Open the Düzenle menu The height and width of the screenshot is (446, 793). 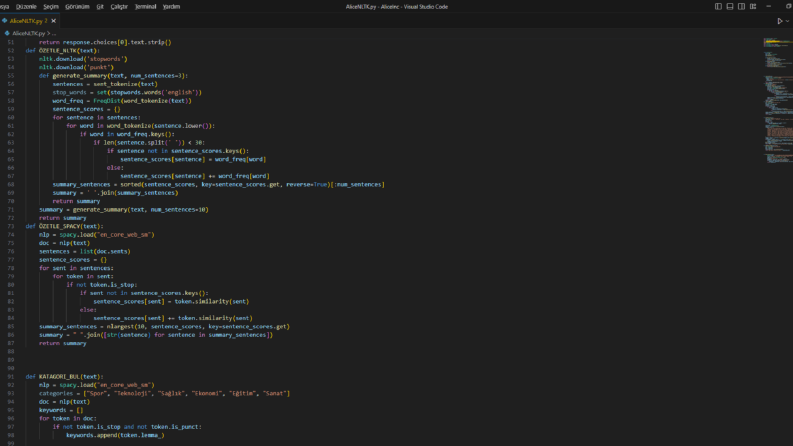click(26, 7)
